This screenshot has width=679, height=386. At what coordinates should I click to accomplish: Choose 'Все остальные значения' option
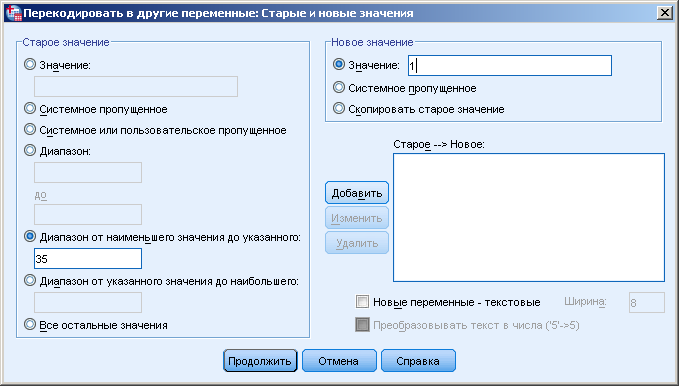point(30,324)
